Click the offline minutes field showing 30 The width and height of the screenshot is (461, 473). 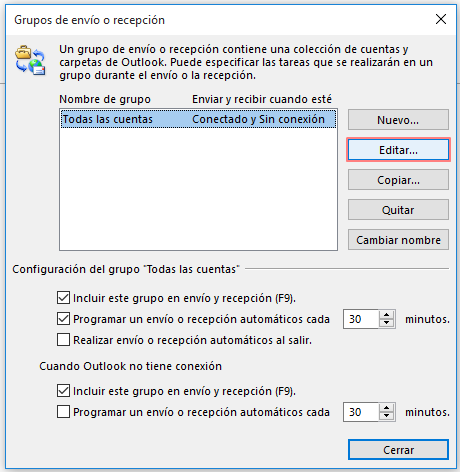point(361,412)
